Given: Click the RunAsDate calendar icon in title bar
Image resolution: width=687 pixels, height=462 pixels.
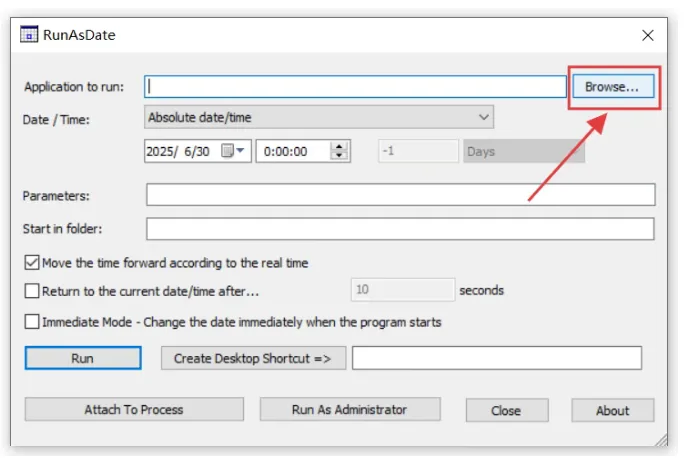Looking at the screenshot, I should 29,34.
